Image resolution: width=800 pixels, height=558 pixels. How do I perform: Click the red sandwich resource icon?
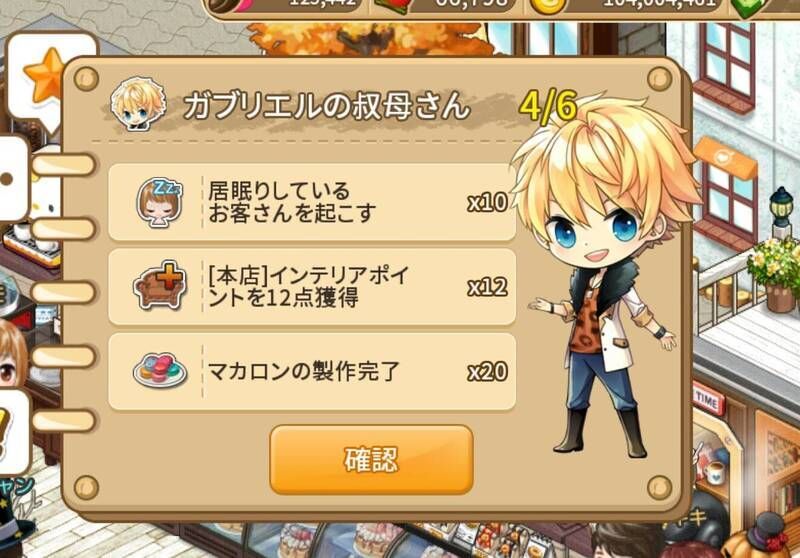[392, 7]
